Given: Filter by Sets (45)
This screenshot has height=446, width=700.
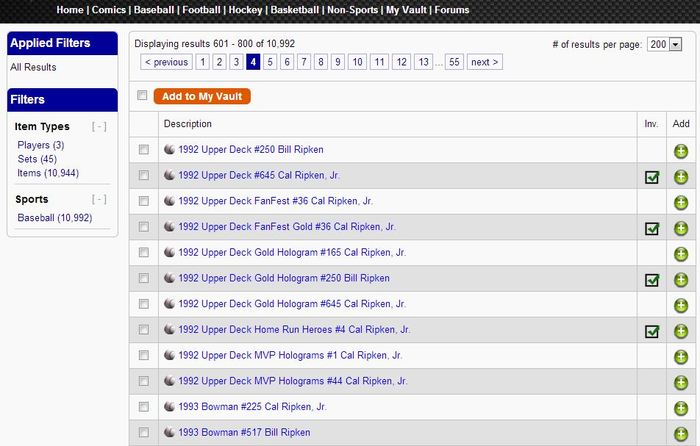Looking at the screenshot, I should (37, 159).
